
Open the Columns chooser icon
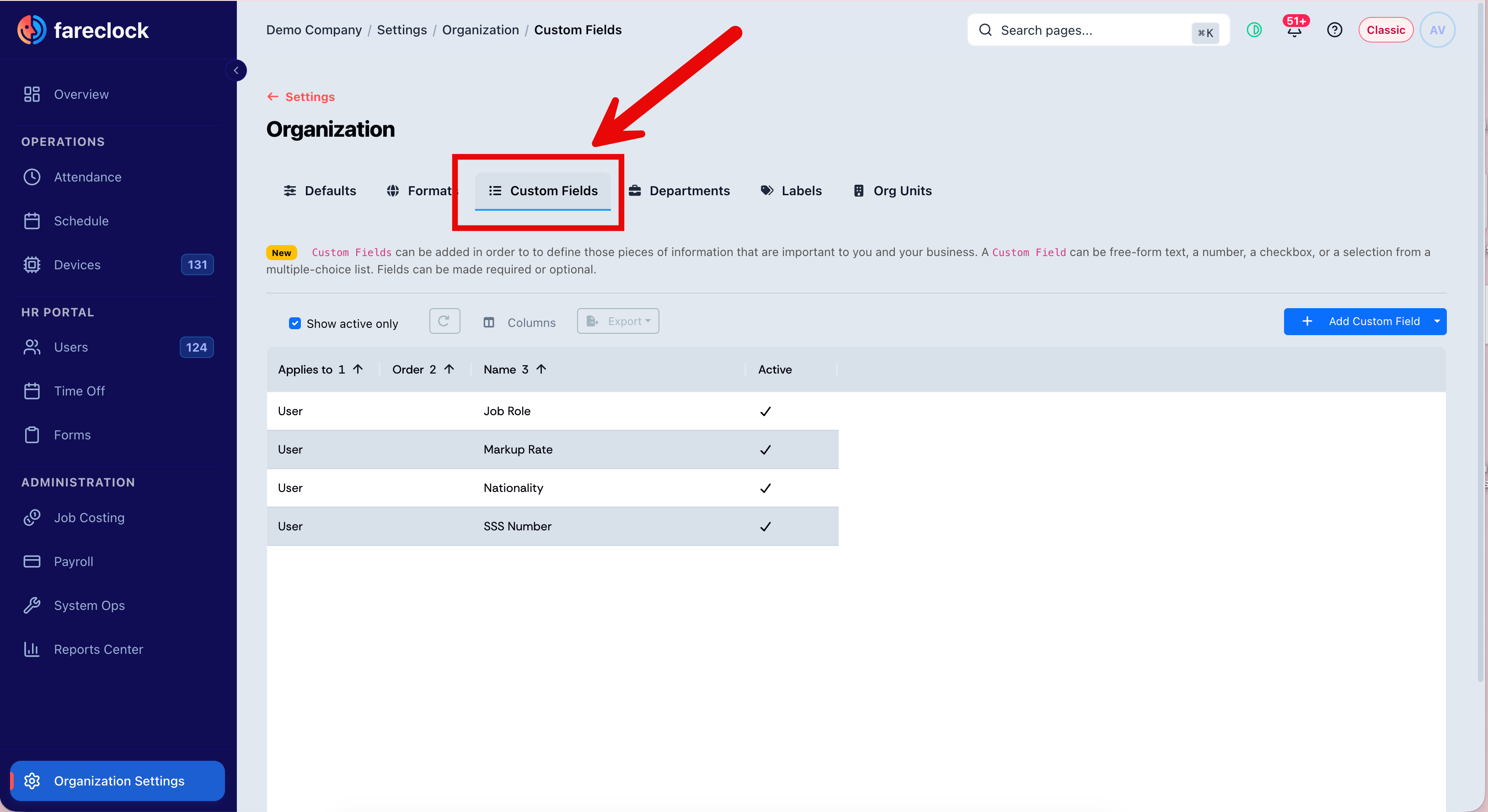(489, 323)
